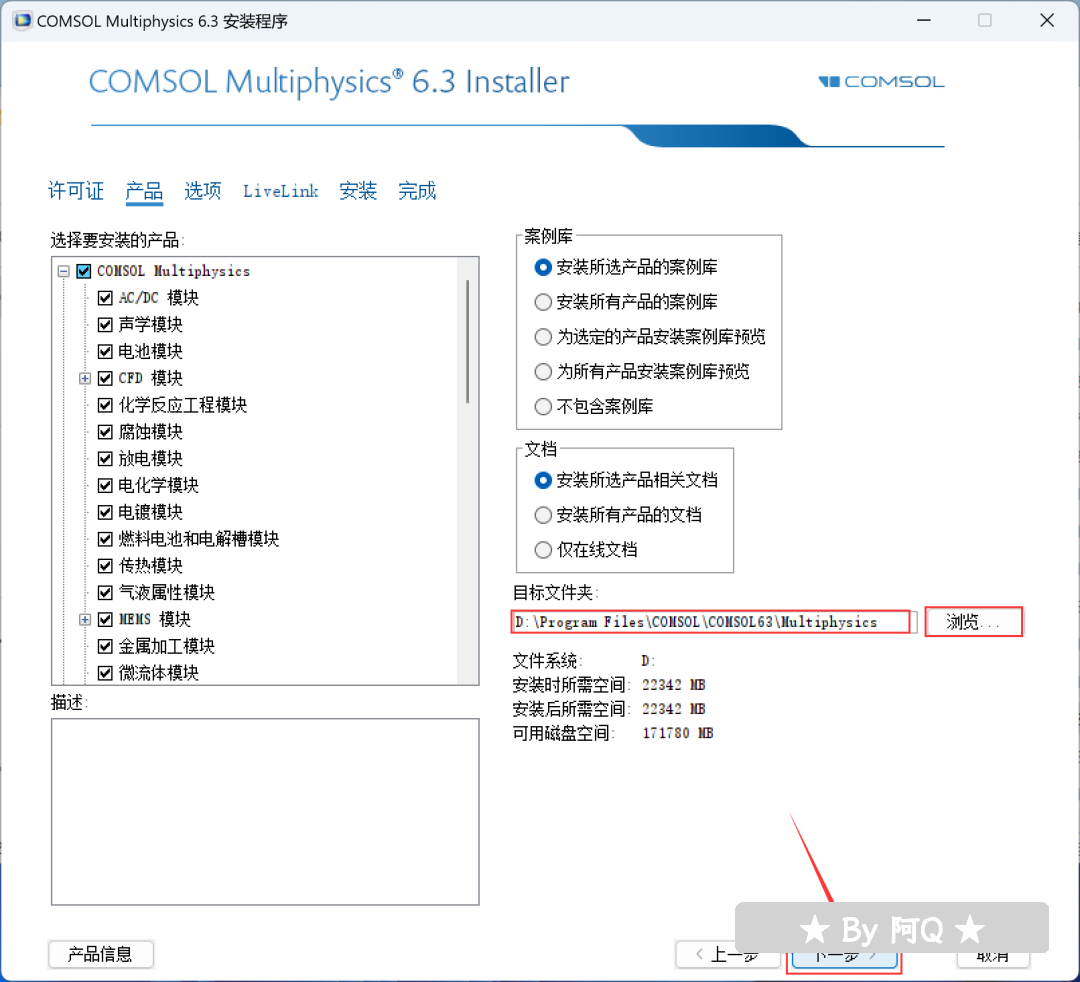Select 为选定的产品安装案例库预览 option
This screenshot has height=982, width=1080.
click(650, 337)
